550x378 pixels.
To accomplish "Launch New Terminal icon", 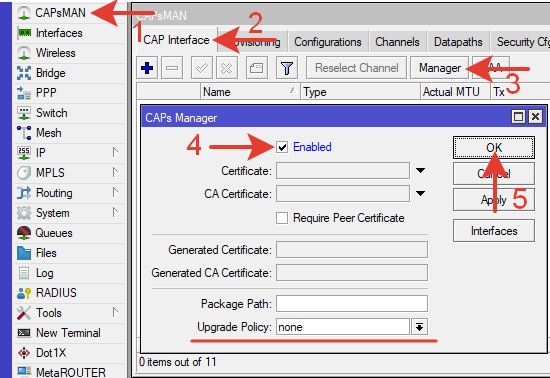I will pyautogui.click(x=24, y=333).
